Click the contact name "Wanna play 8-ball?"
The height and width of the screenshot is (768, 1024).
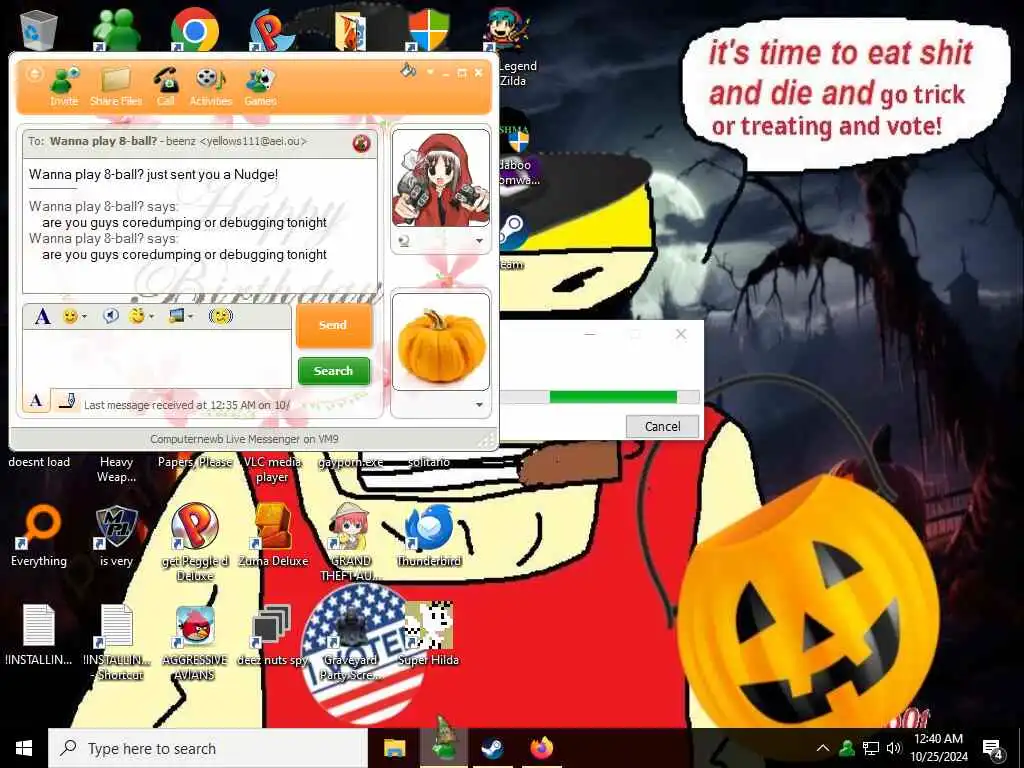pos(104,141)
